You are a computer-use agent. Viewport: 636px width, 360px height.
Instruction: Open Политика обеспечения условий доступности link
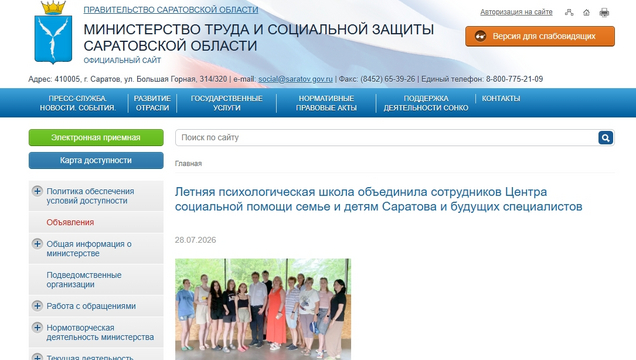pyautogui.click(x=90, y=196)
